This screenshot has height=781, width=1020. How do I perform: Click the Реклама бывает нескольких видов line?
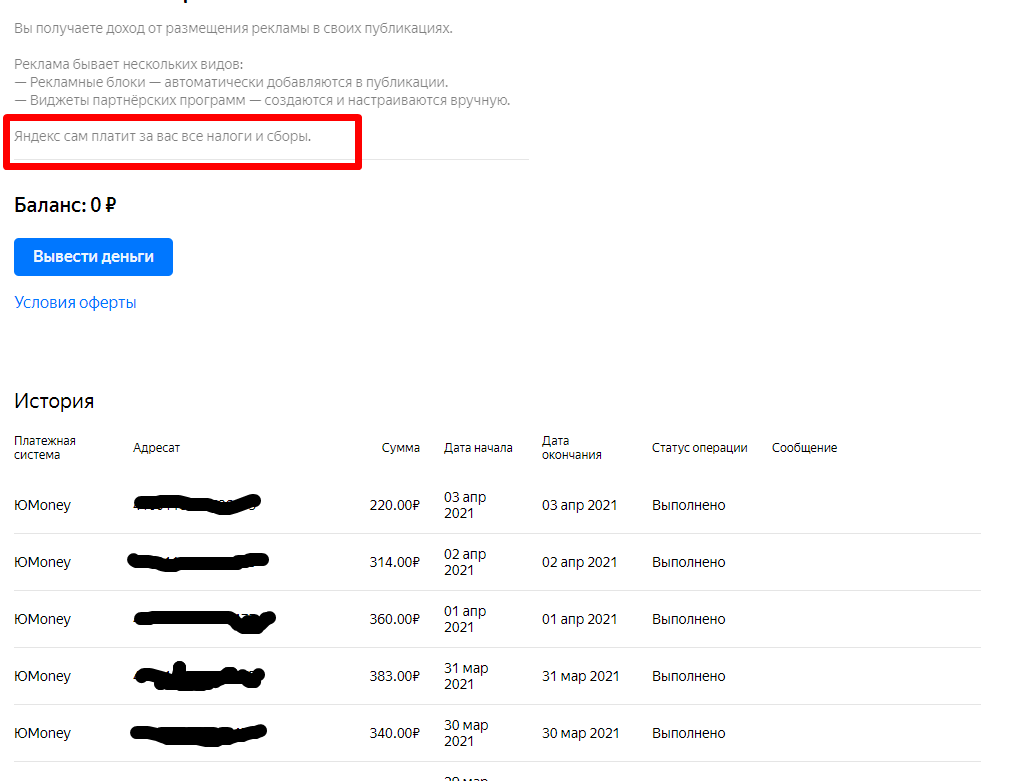coord(129,64)
